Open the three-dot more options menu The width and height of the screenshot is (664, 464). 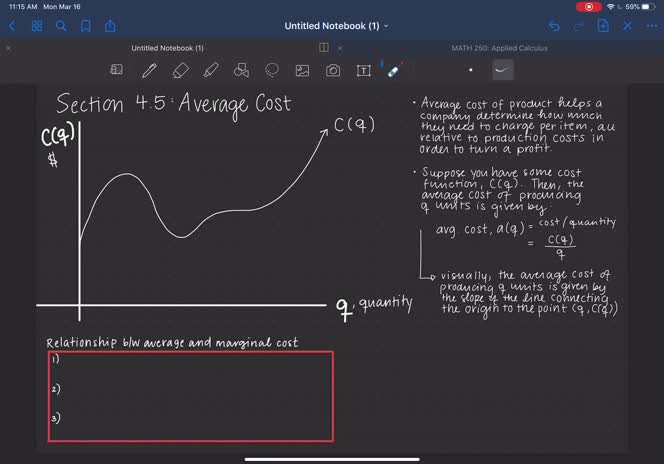650,26
